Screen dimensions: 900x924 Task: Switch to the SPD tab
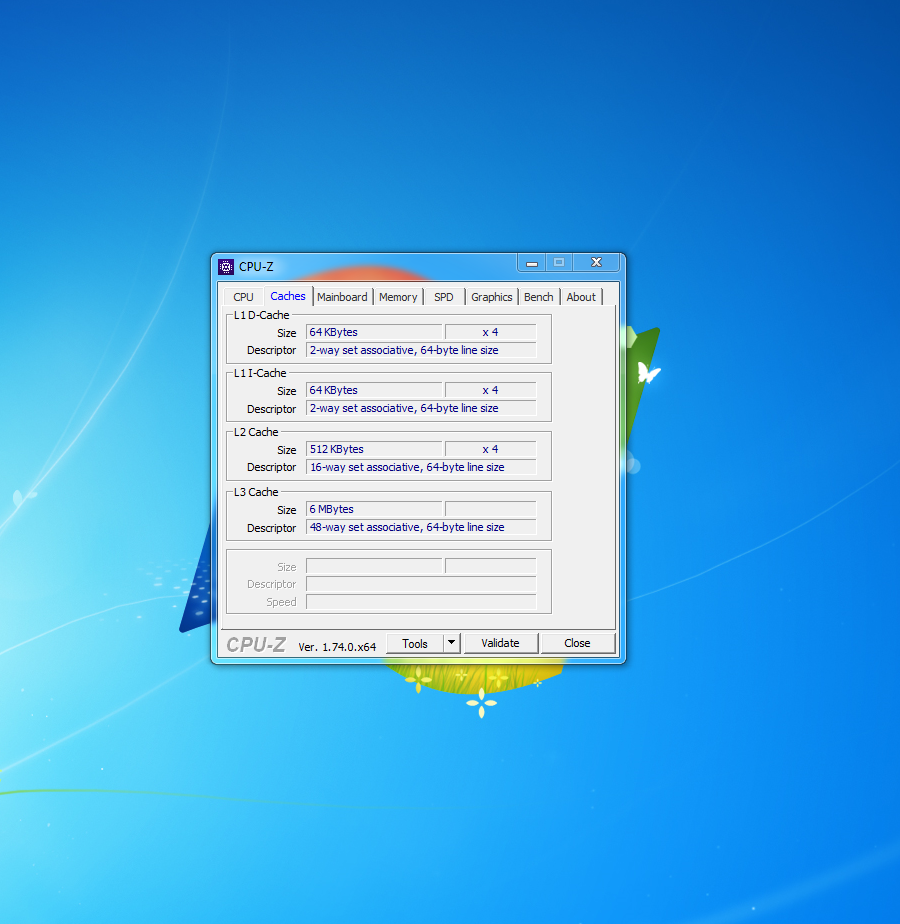click(444, 297)
